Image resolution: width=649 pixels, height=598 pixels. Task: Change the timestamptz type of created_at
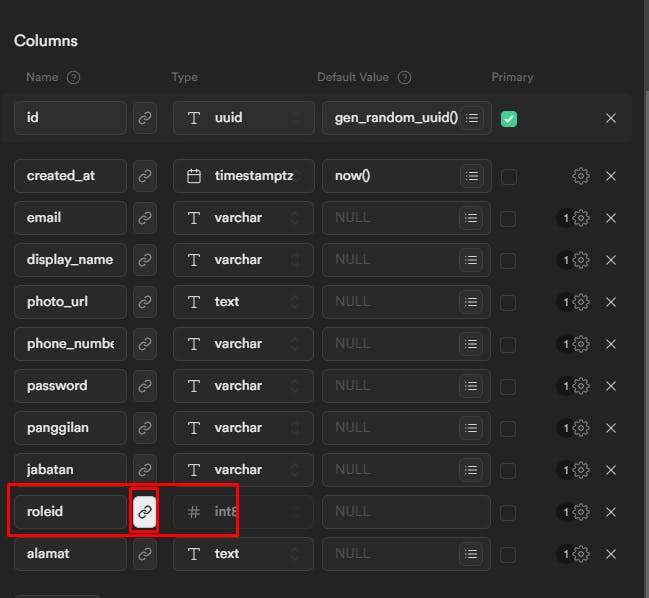[x=243, y=176]
